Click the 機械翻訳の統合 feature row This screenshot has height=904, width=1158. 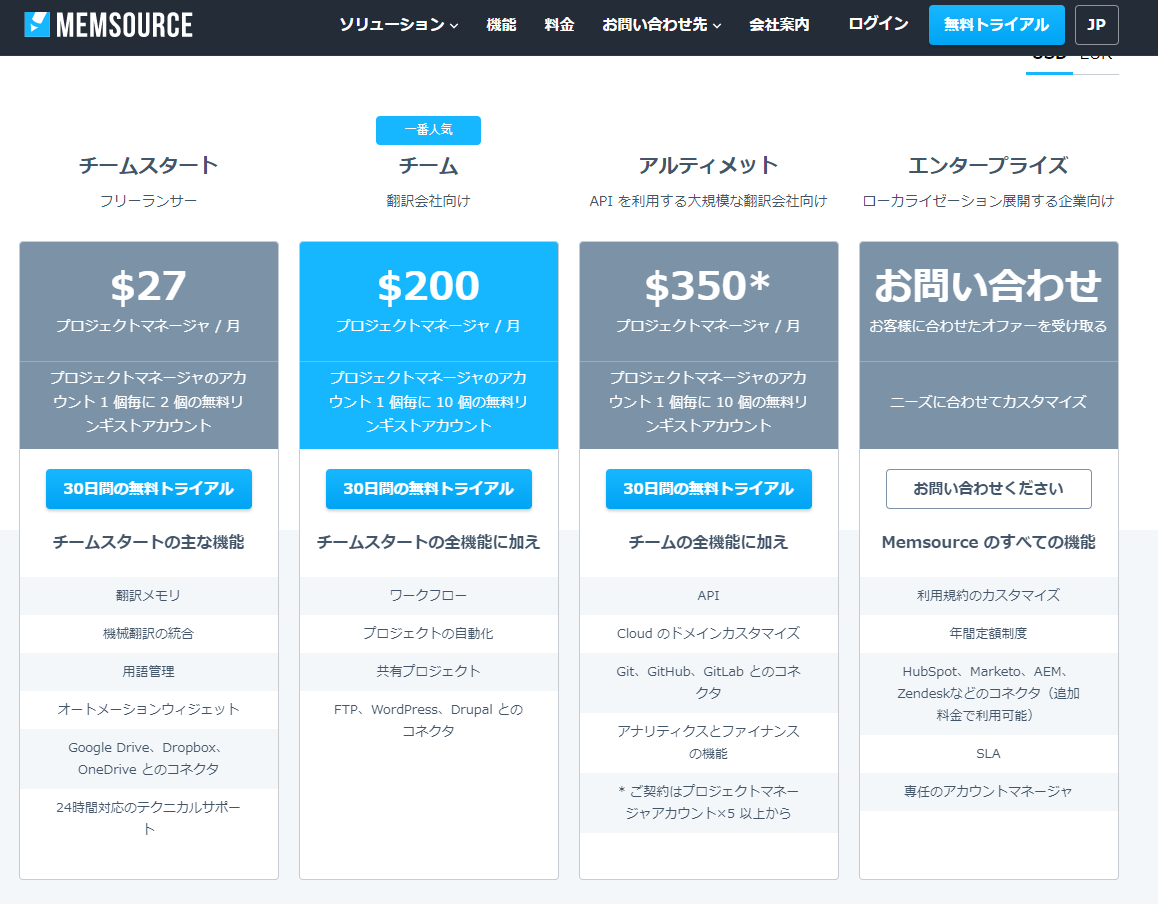click(148, 634)
